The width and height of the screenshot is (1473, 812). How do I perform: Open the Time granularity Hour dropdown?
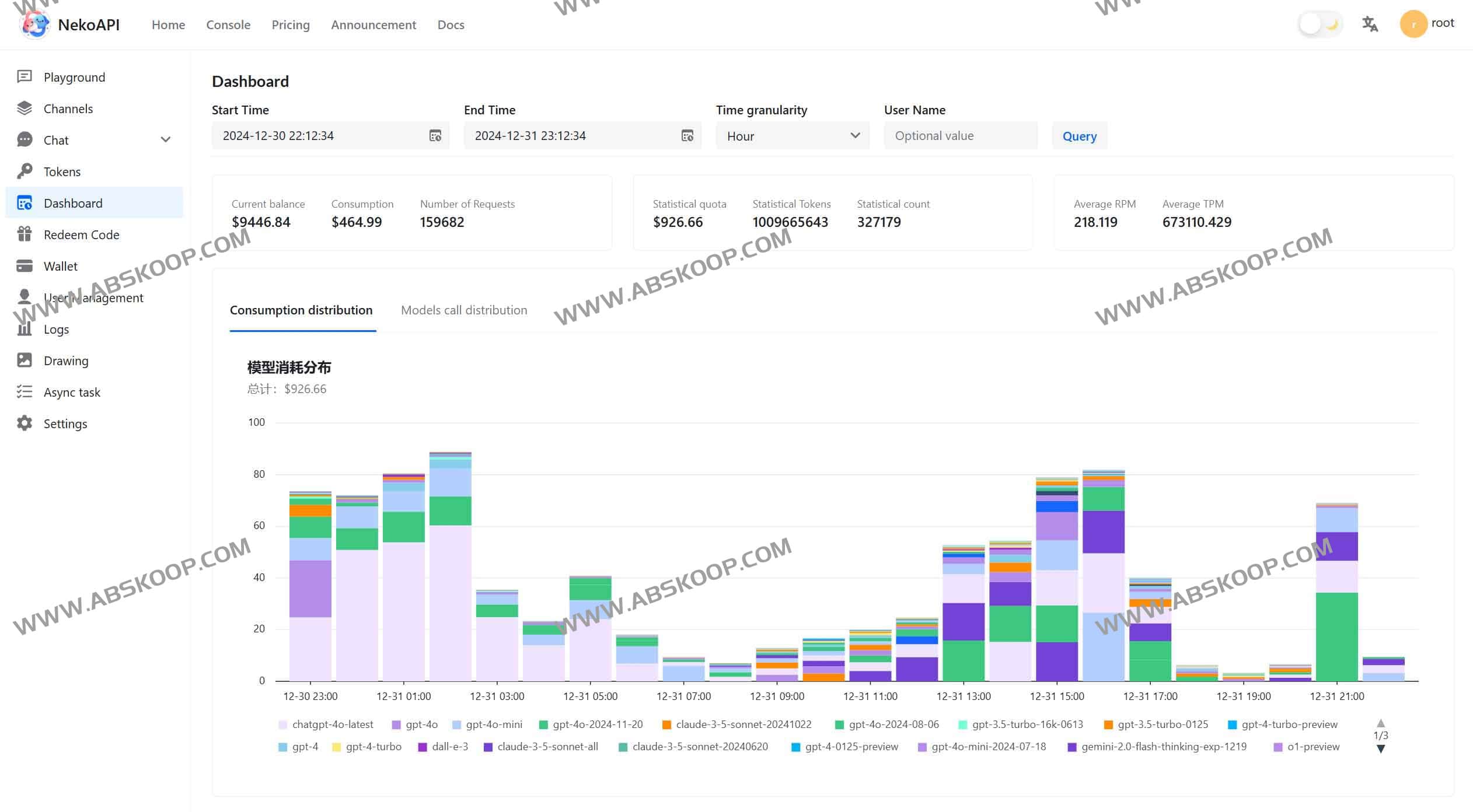(792, 136)
